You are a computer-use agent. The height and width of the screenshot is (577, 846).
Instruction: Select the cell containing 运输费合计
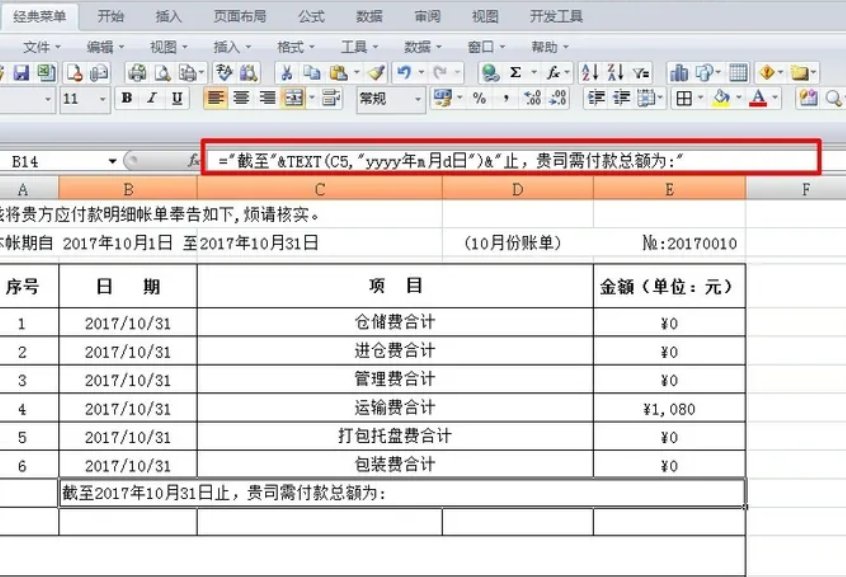point(395,408)
